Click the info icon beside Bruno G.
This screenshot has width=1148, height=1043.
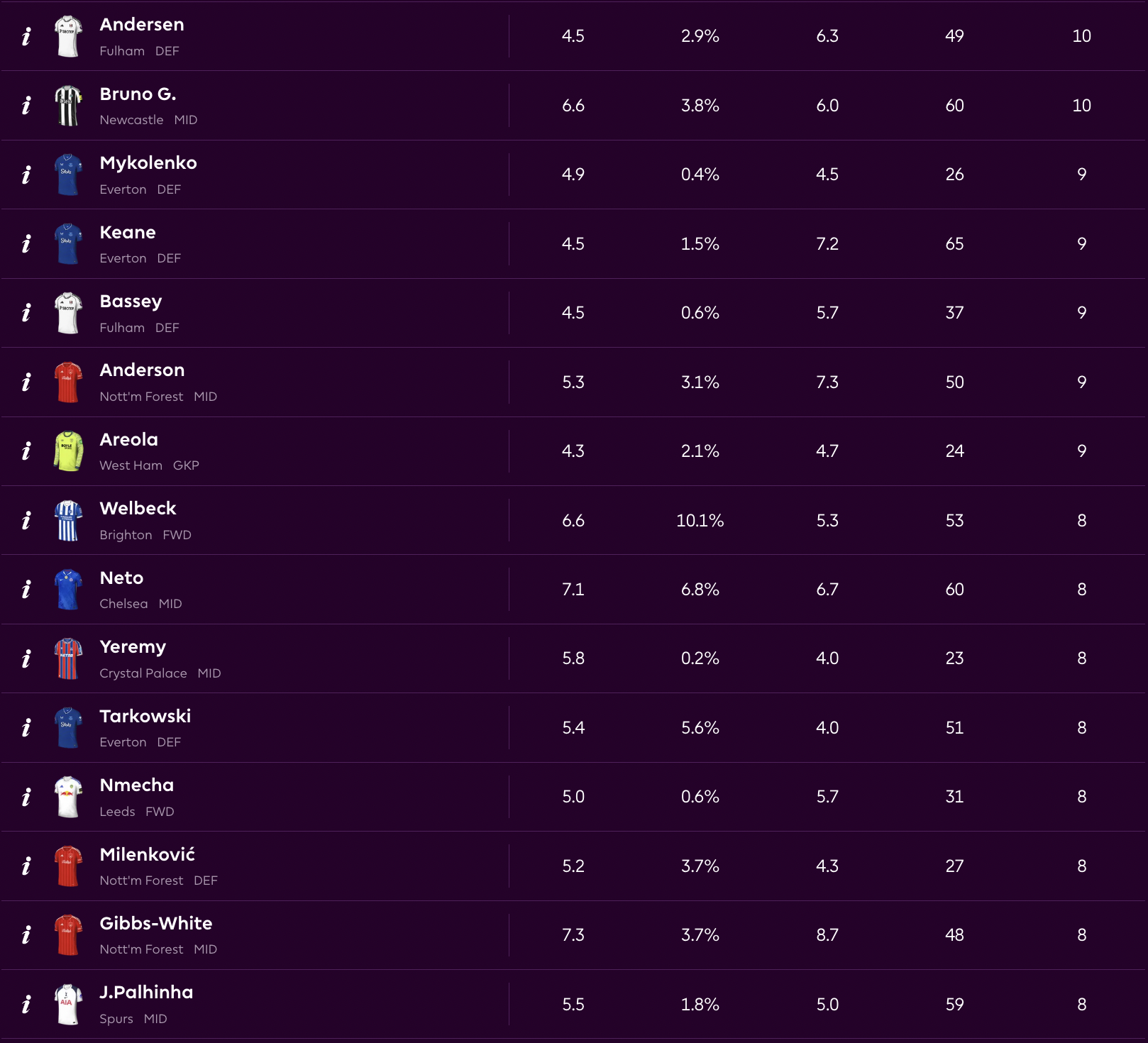(x=26, y=106)
